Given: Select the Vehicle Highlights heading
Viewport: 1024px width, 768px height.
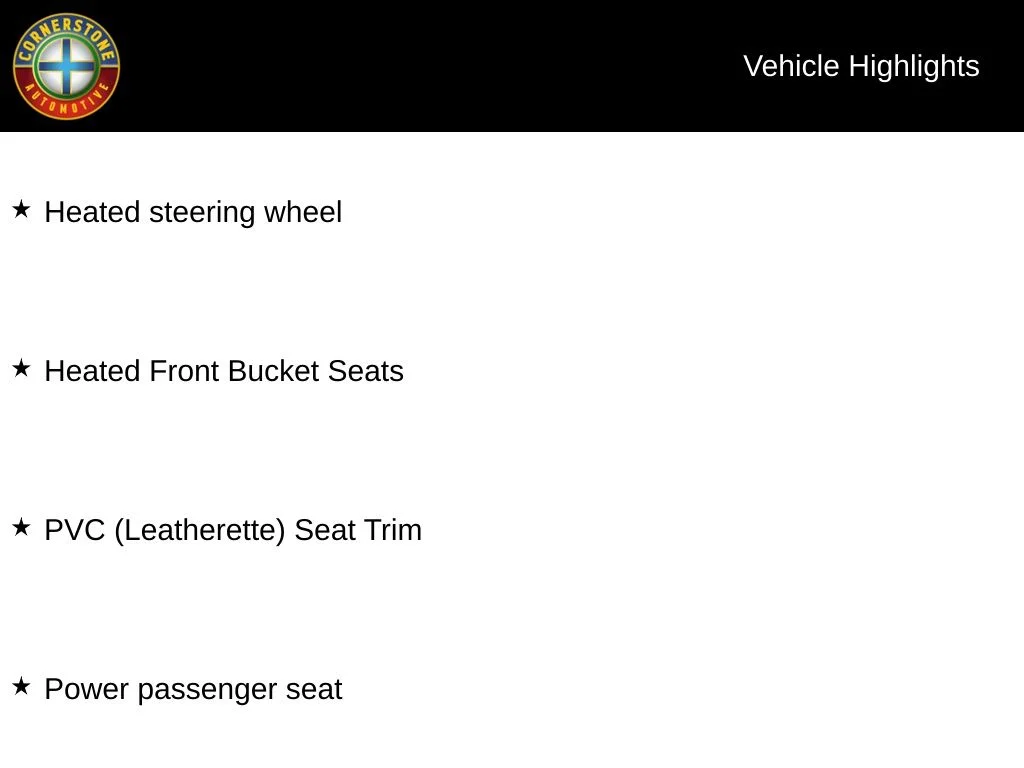Looking at the screenshot, I should [861, 66].
